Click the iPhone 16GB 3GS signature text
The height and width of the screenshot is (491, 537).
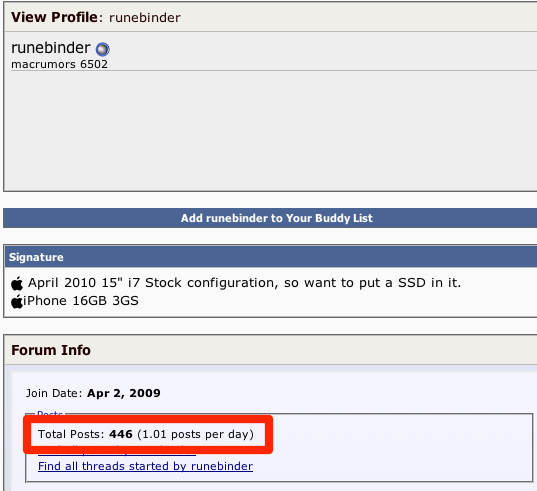pyautogui.click(x=81, y=301)
